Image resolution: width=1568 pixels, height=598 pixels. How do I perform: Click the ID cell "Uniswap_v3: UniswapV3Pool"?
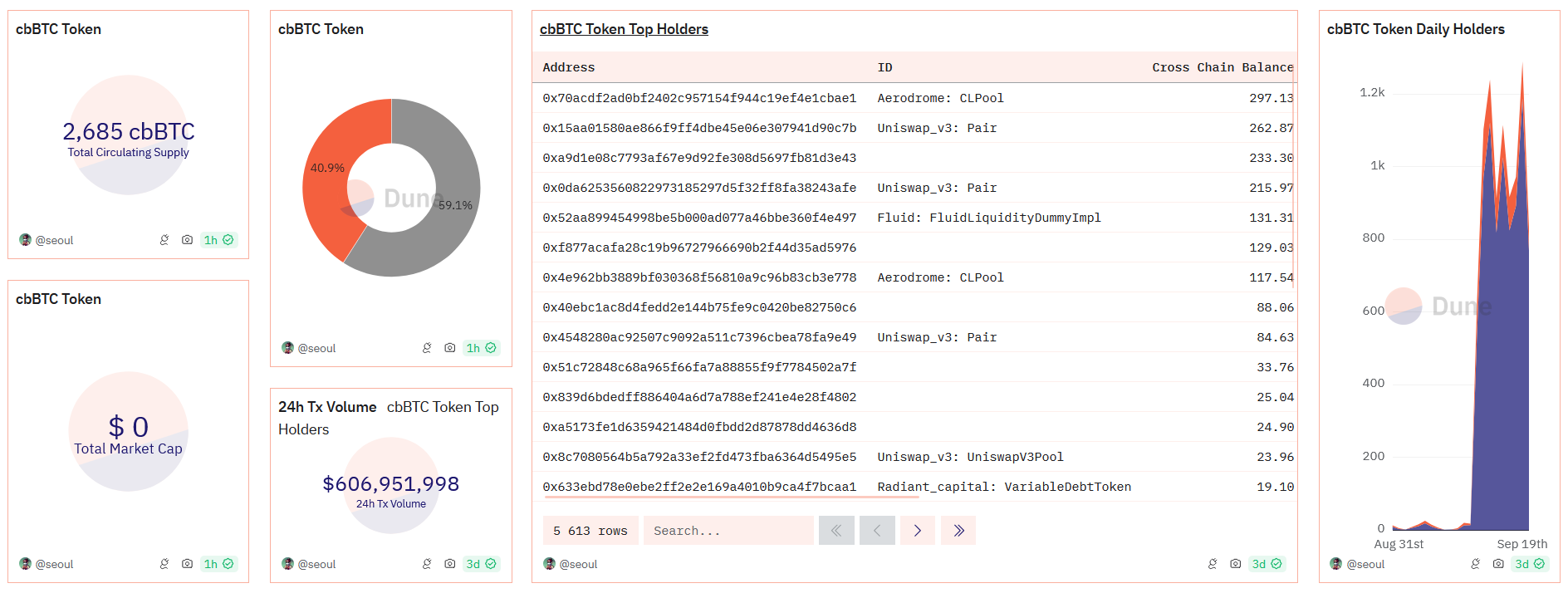[x=971, y=457]
